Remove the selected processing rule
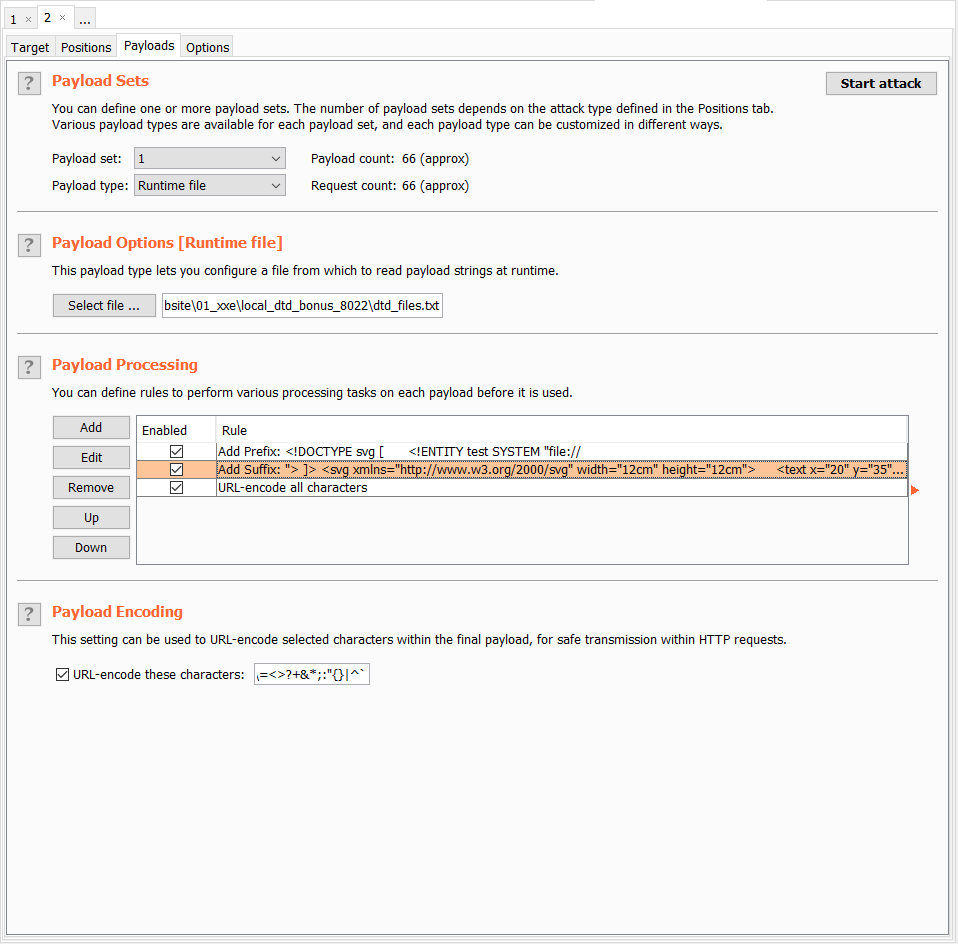This screenshot has height=944, width=958. [91, 488]
